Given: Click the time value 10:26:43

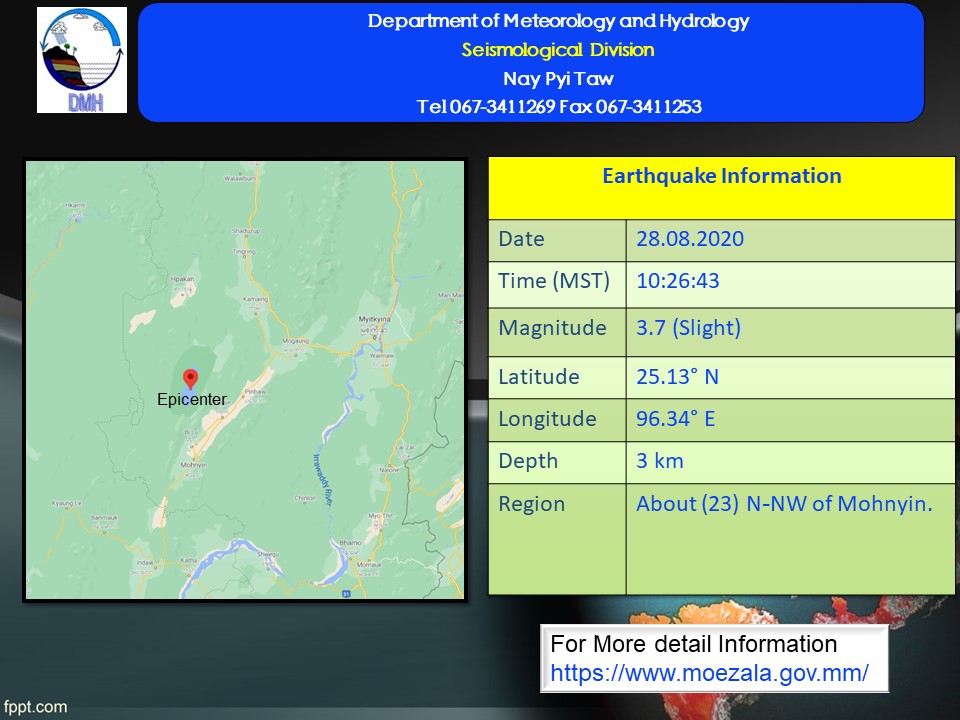Looking at the screenshot, I should click(677, 281).
